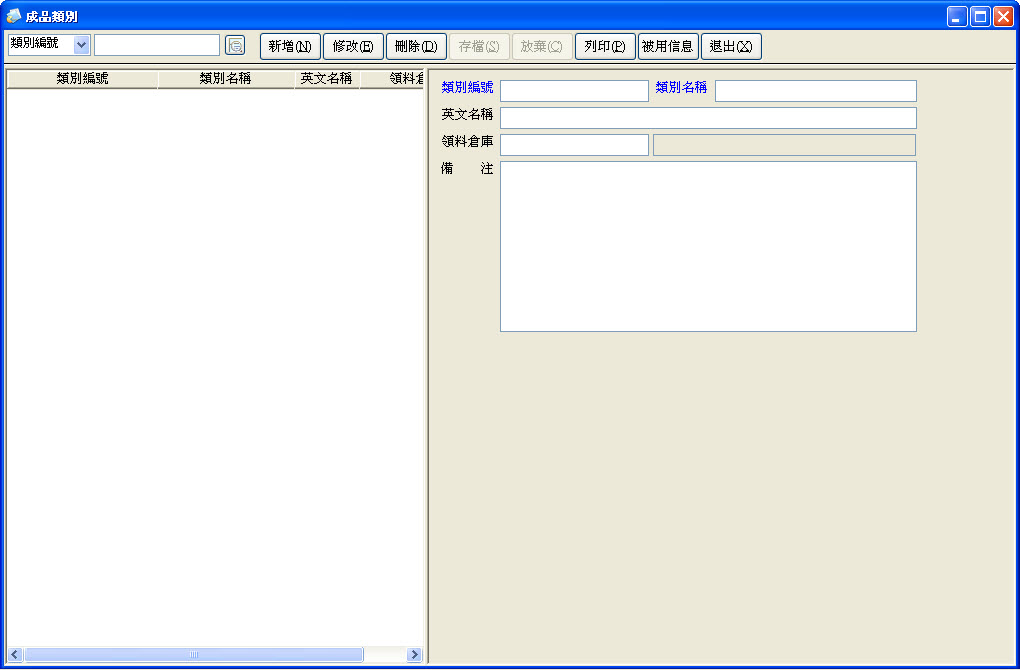This screenshot has height=670, width=1020.
Task: Click the 修改(E) button
Action: point(353,46)
